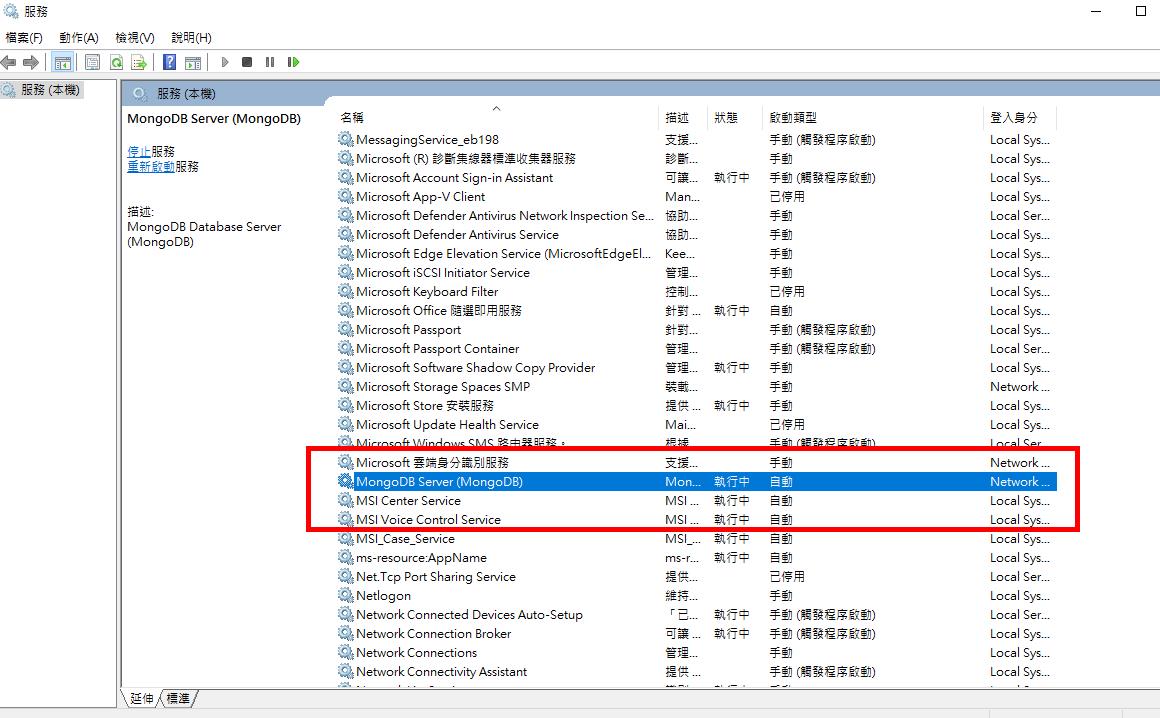Click the gear icon beside MessagingService_eb198

(x=345, y=139)
